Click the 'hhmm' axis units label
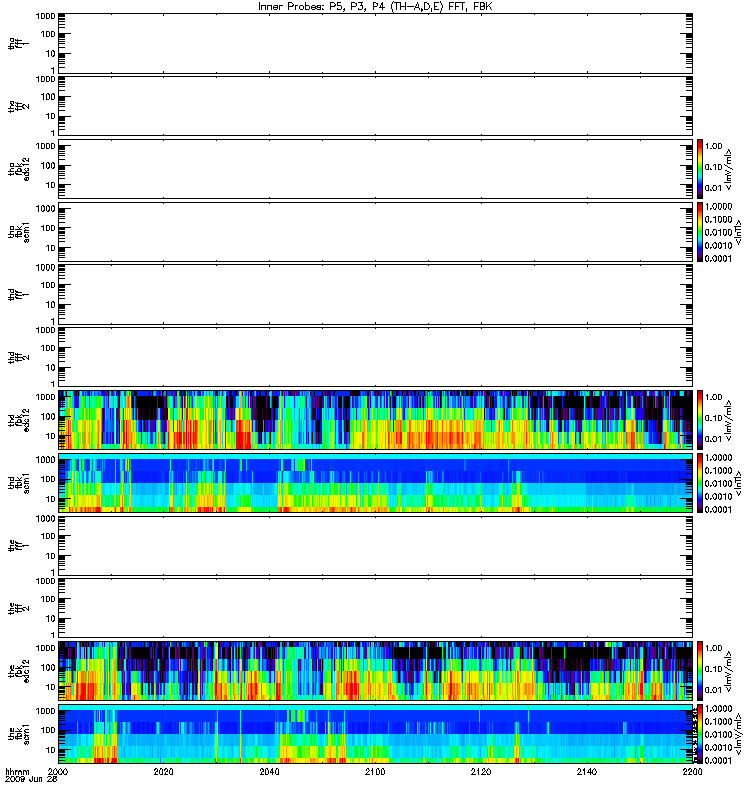Screen dimensions: 750x800 18,772
